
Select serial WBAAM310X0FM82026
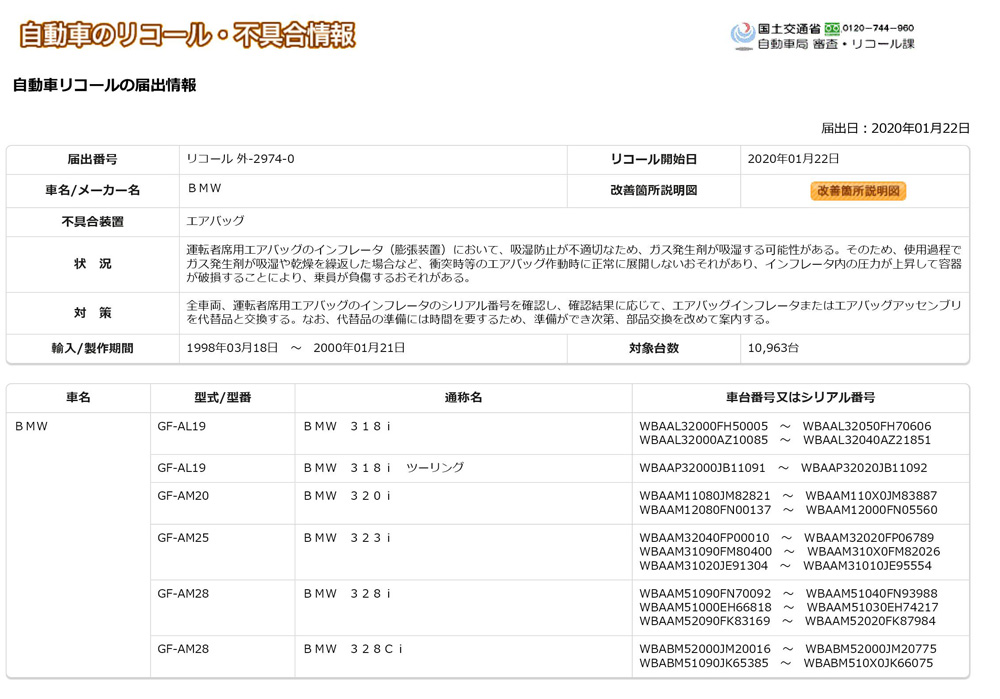[x=874, y=552]
